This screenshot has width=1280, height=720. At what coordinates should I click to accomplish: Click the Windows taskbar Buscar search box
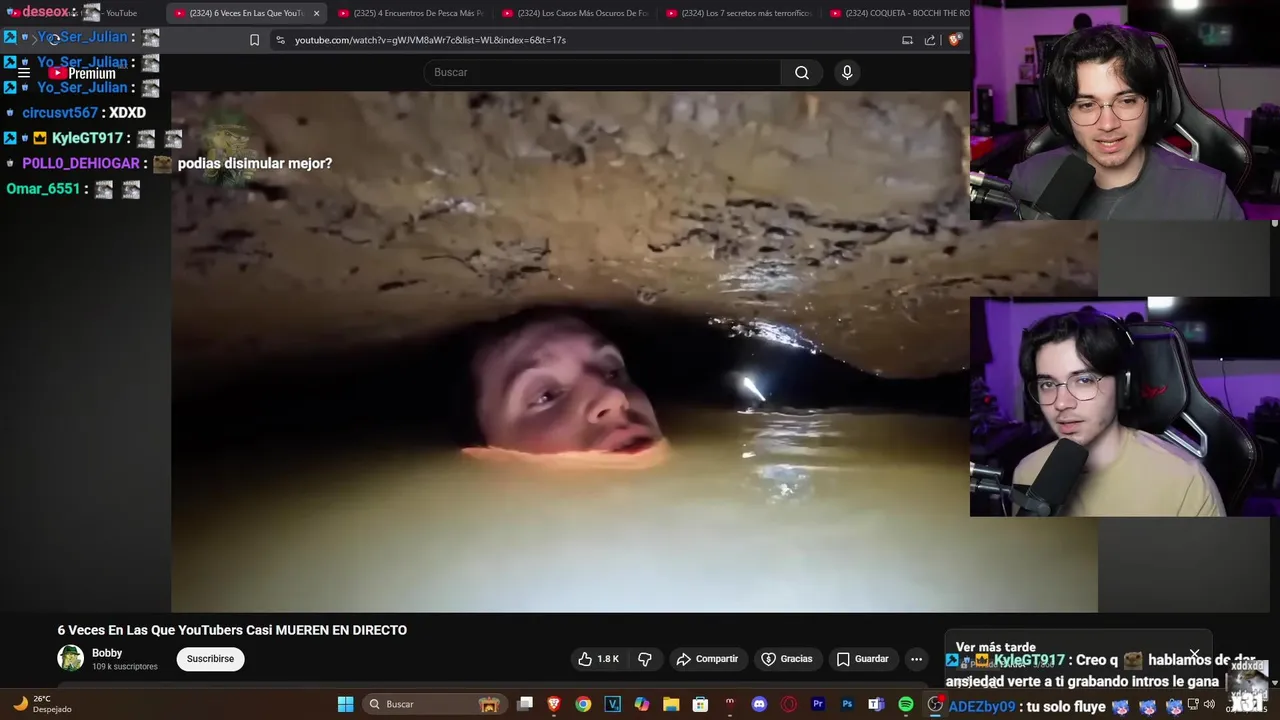(433, 704)
